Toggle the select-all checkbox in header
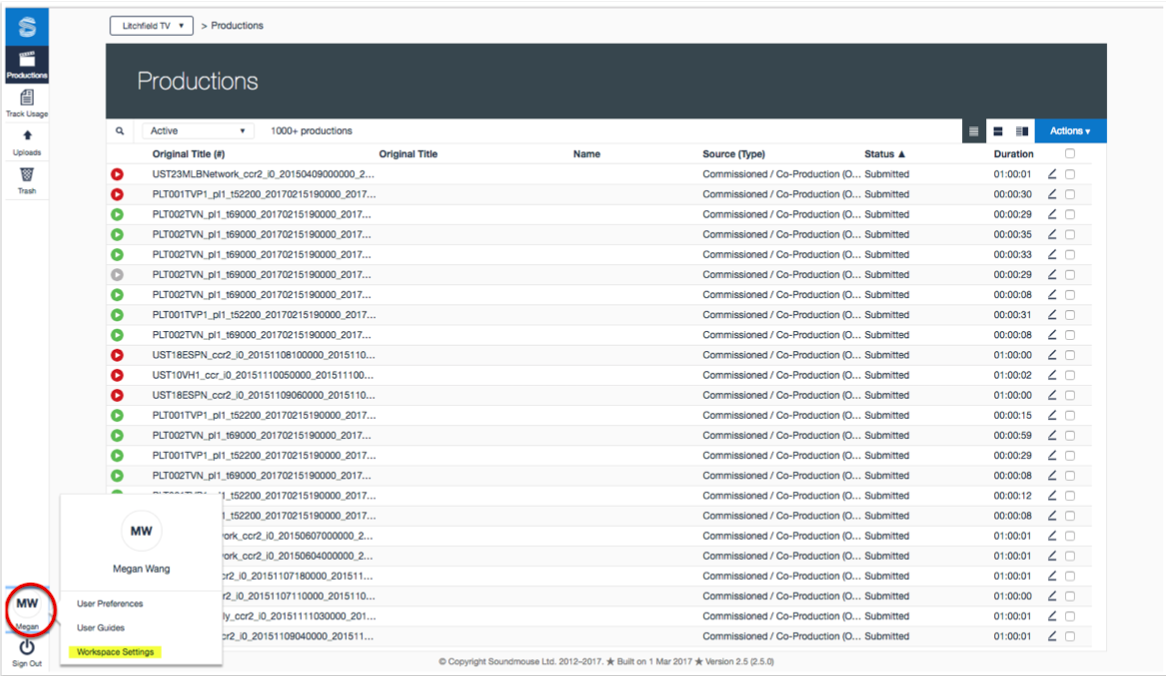Screen dimensions: 1166x676 click(1070, 154)
